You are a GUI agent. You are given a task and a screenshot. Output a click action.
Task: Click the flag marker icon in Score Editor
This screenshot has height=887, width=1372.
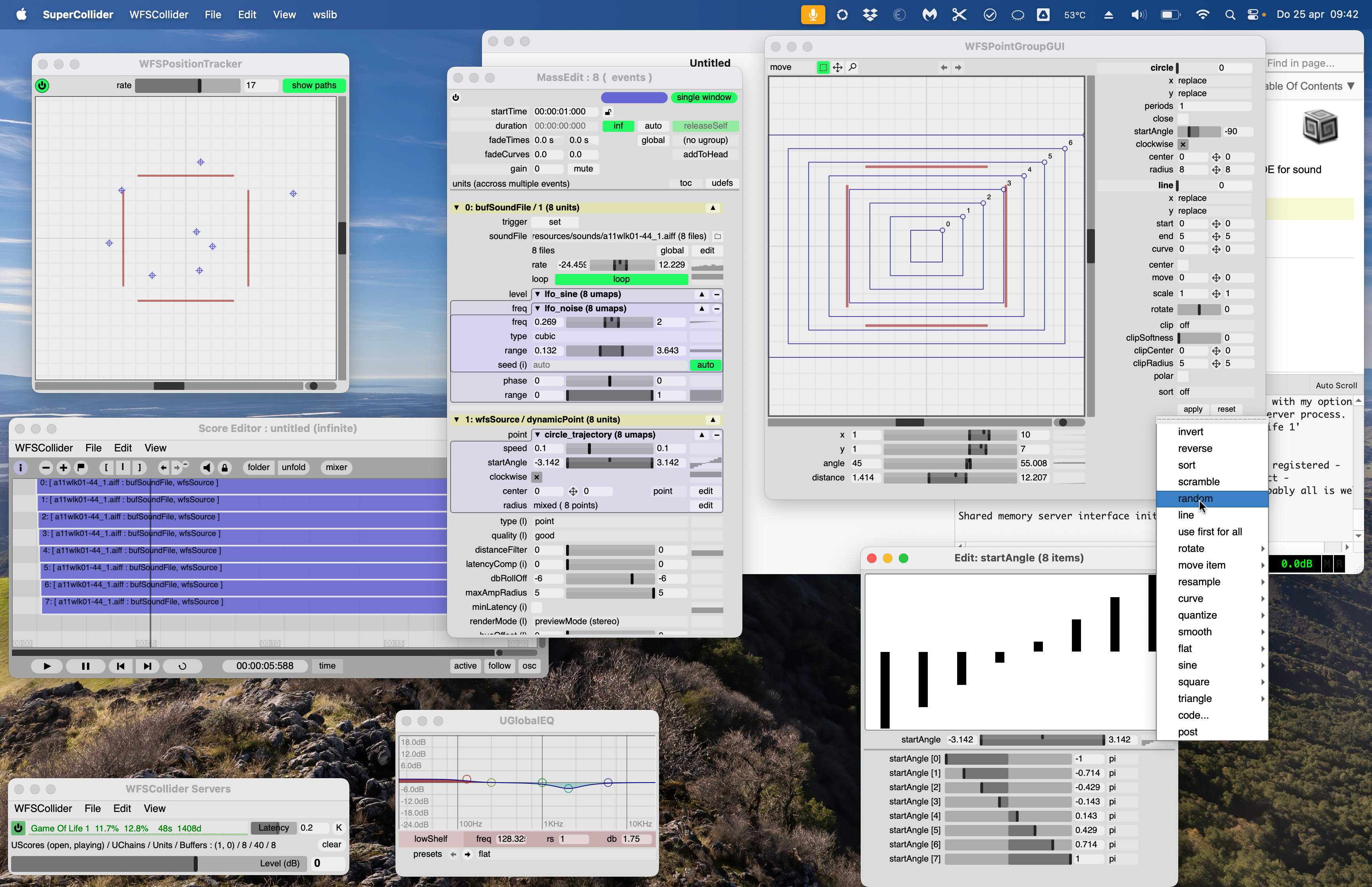pyautogui.click(x=81, y=467)
